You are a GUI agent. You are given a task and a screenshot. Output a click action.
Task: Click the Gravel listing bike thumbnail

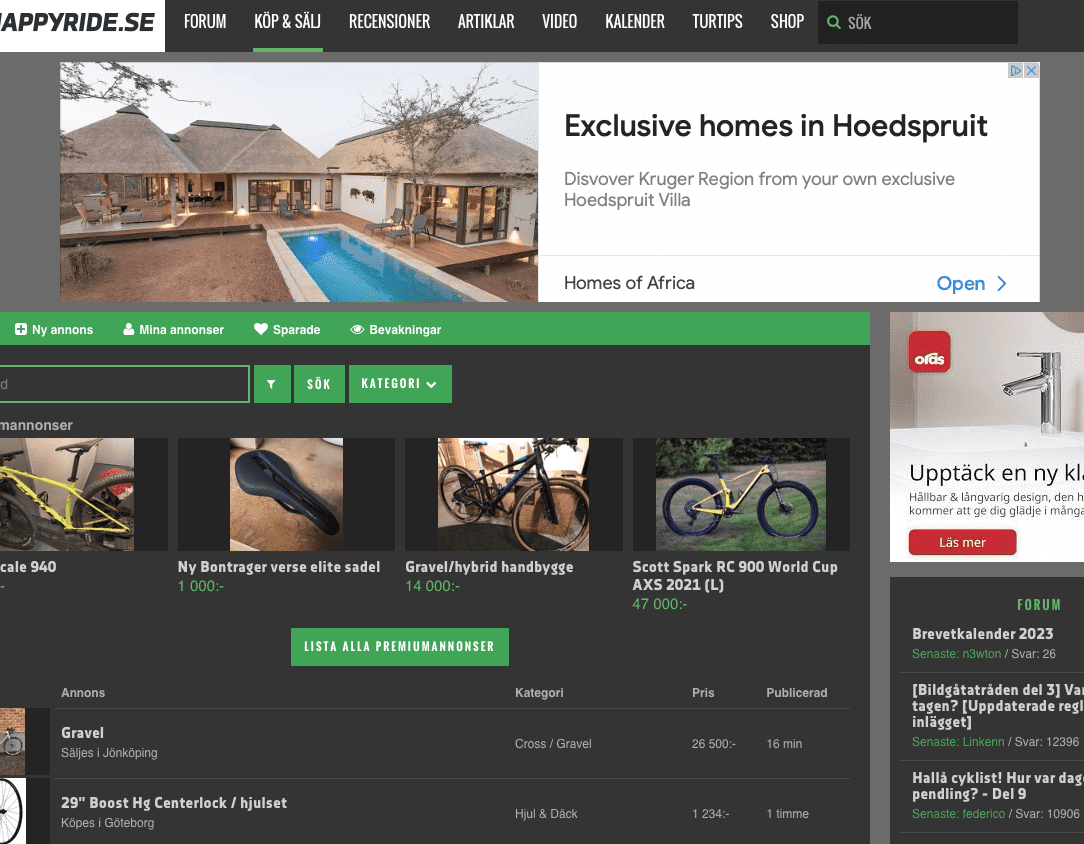[x=12, y=742]
